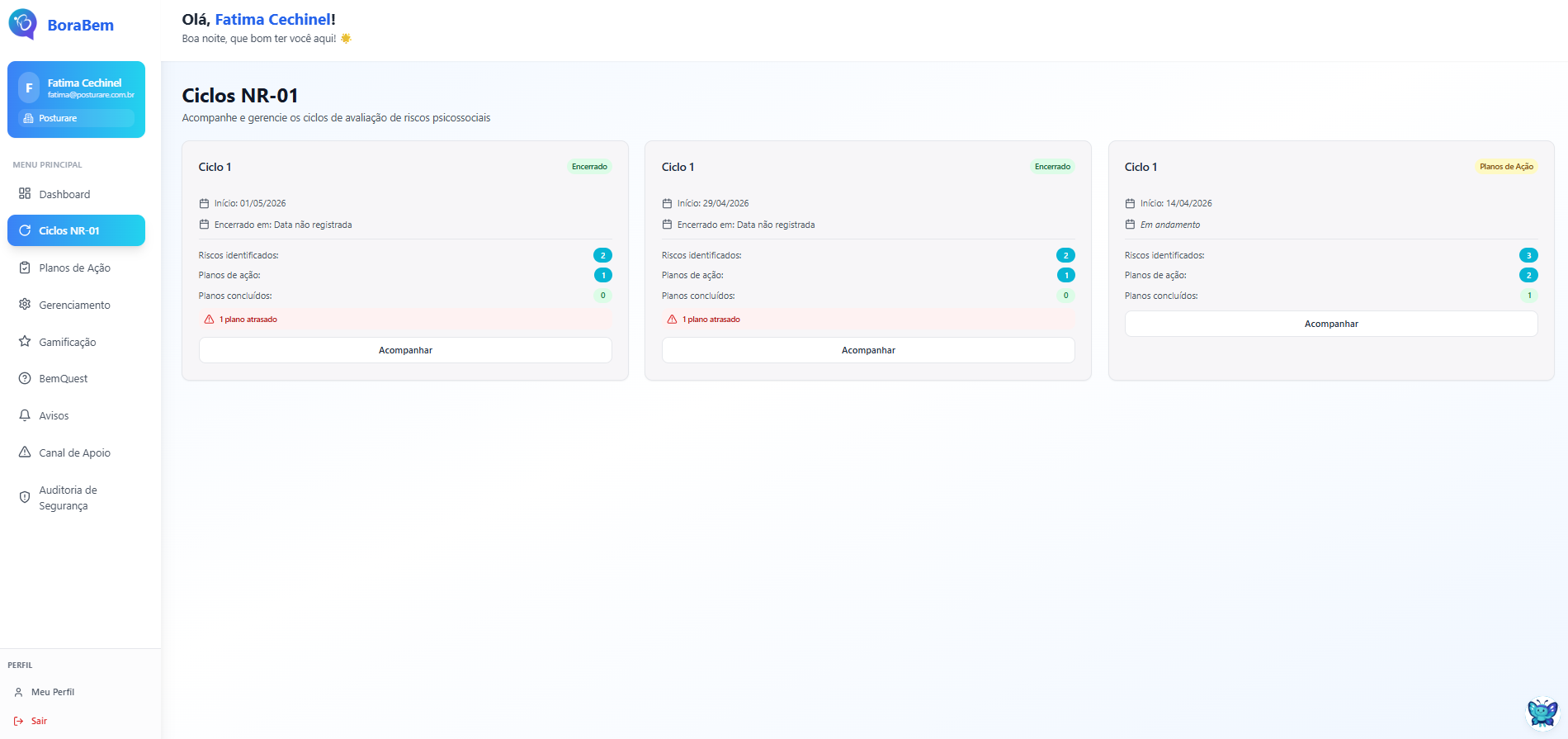Click '1 plano atrasado' alert in 29/04/2026 card
This screenshot has width=1568, height=739.
(868, 320)
